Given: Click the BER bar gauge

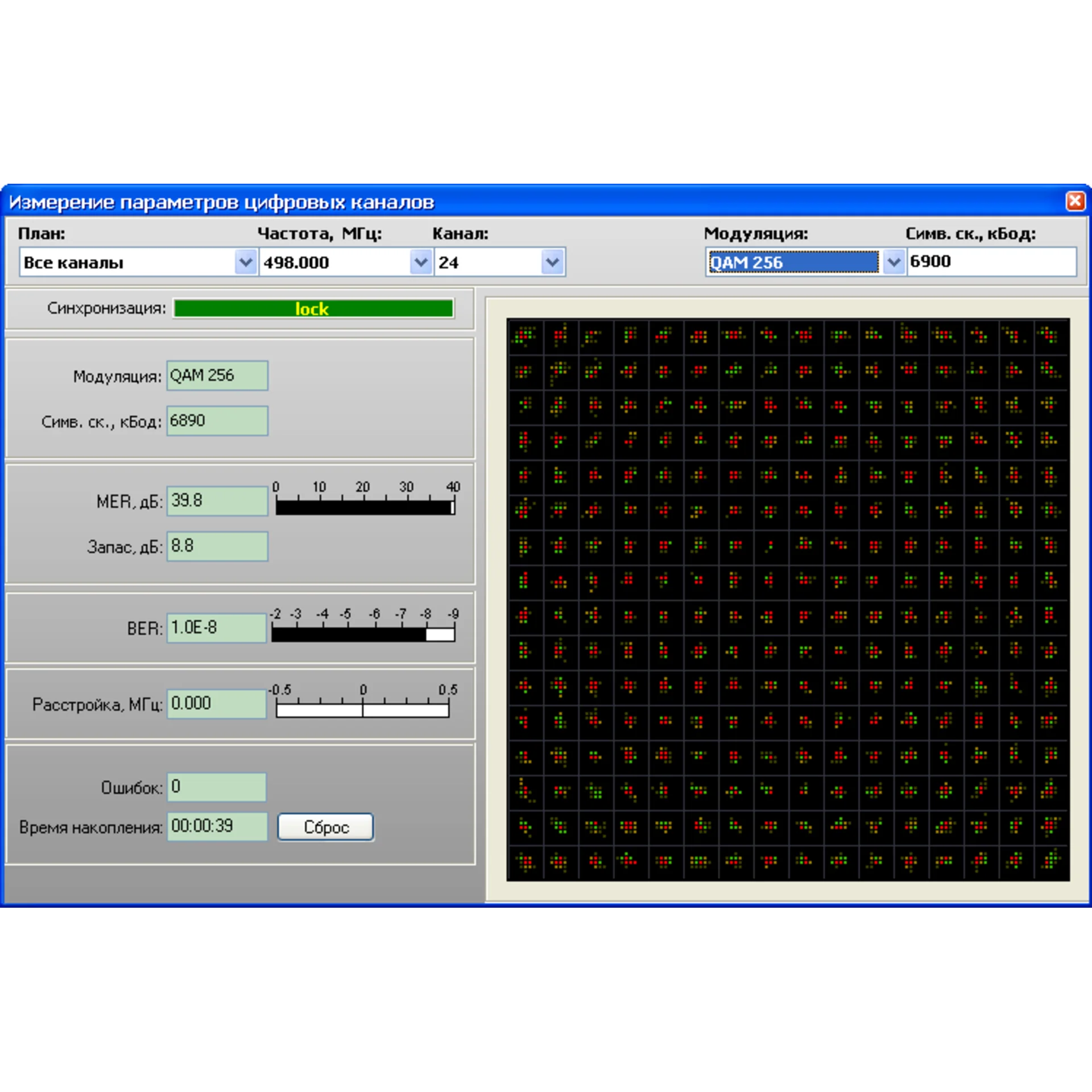Looking at the screenshot, I should tap(363, 634).
